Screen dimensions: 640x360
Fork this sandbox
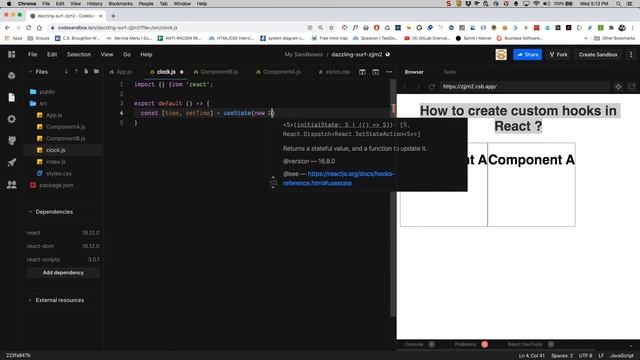pos(558,54)
